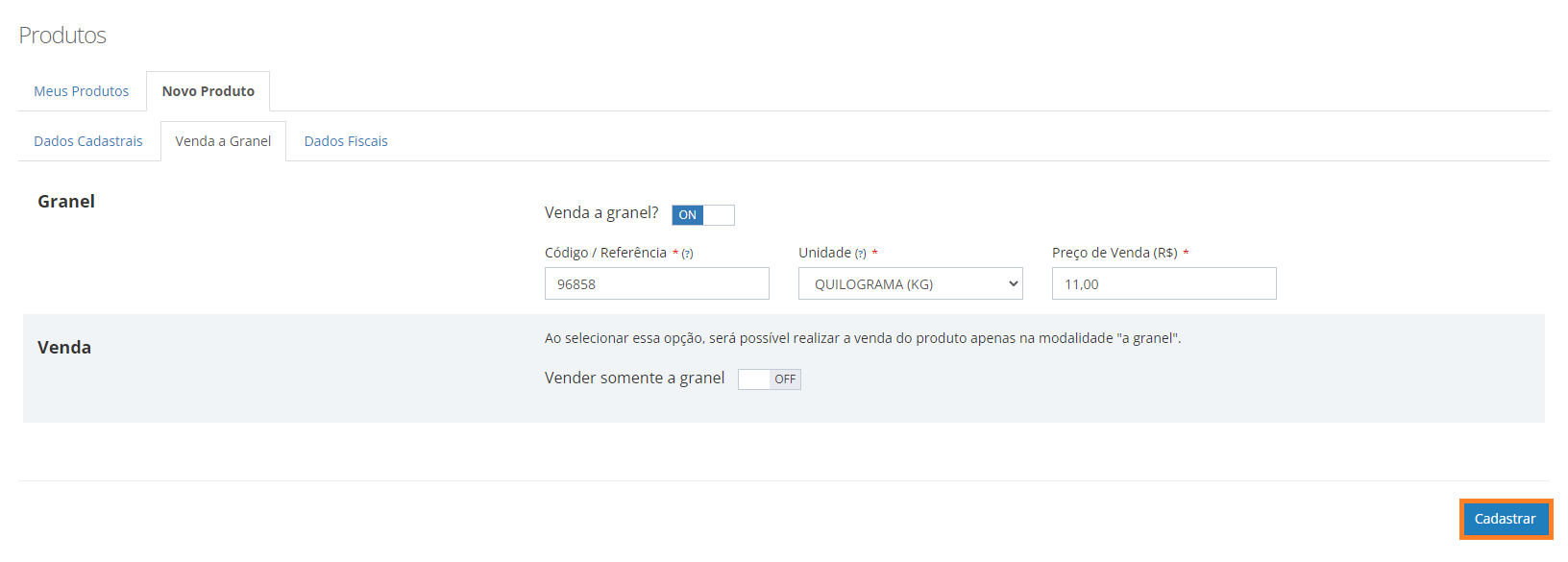Select the Granel section heading
1568x562 pixels.
click(x=66, y=202)
